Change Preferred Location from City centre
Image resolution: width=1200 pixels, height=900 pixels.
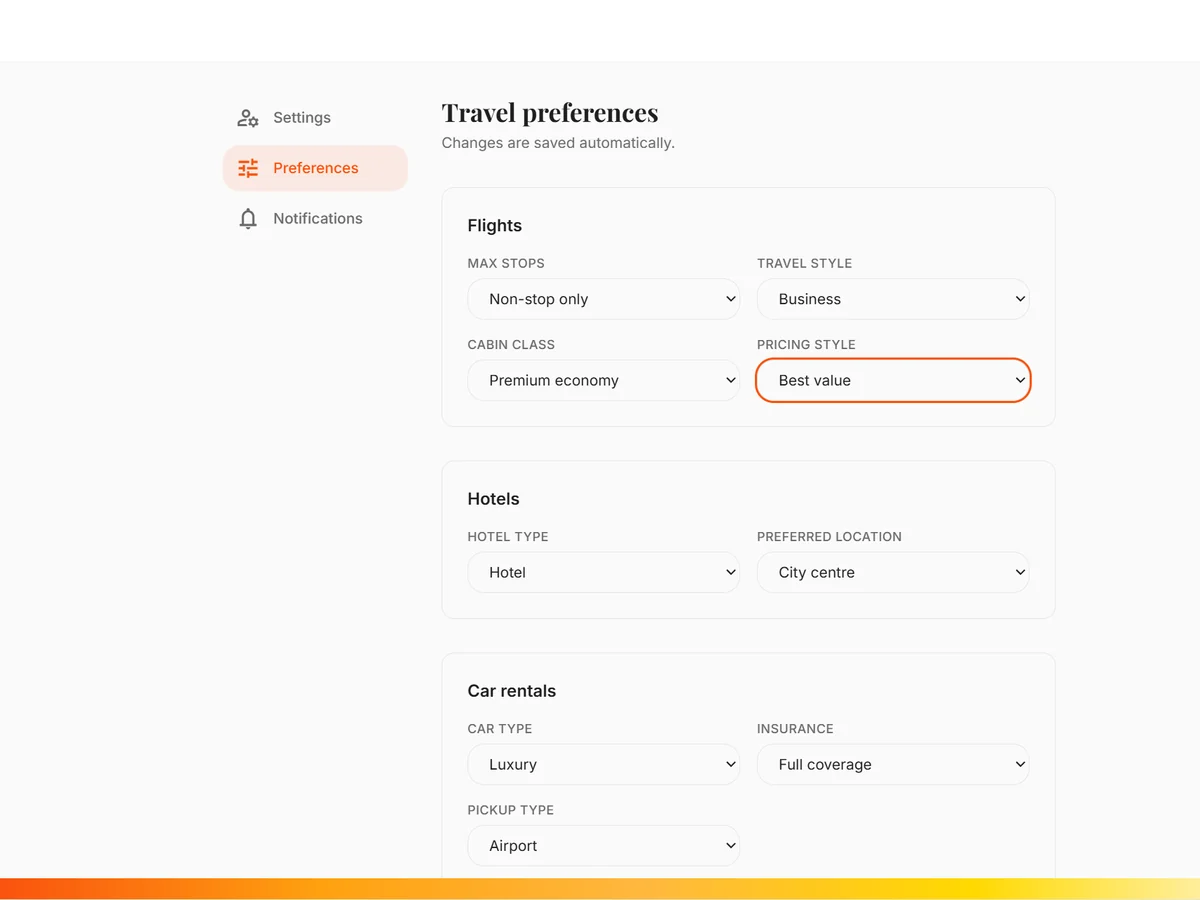point(893,573)
